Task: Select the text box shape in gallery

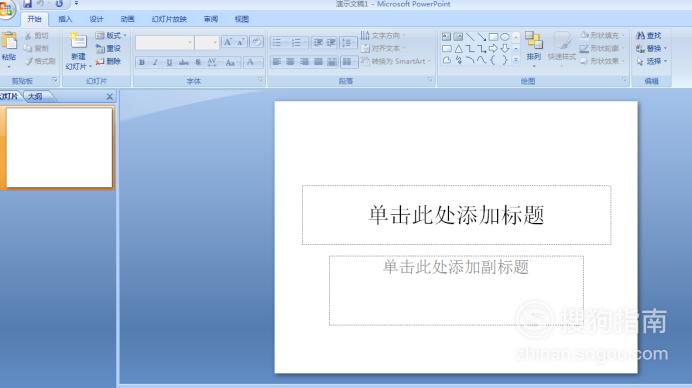Action: 447,37
